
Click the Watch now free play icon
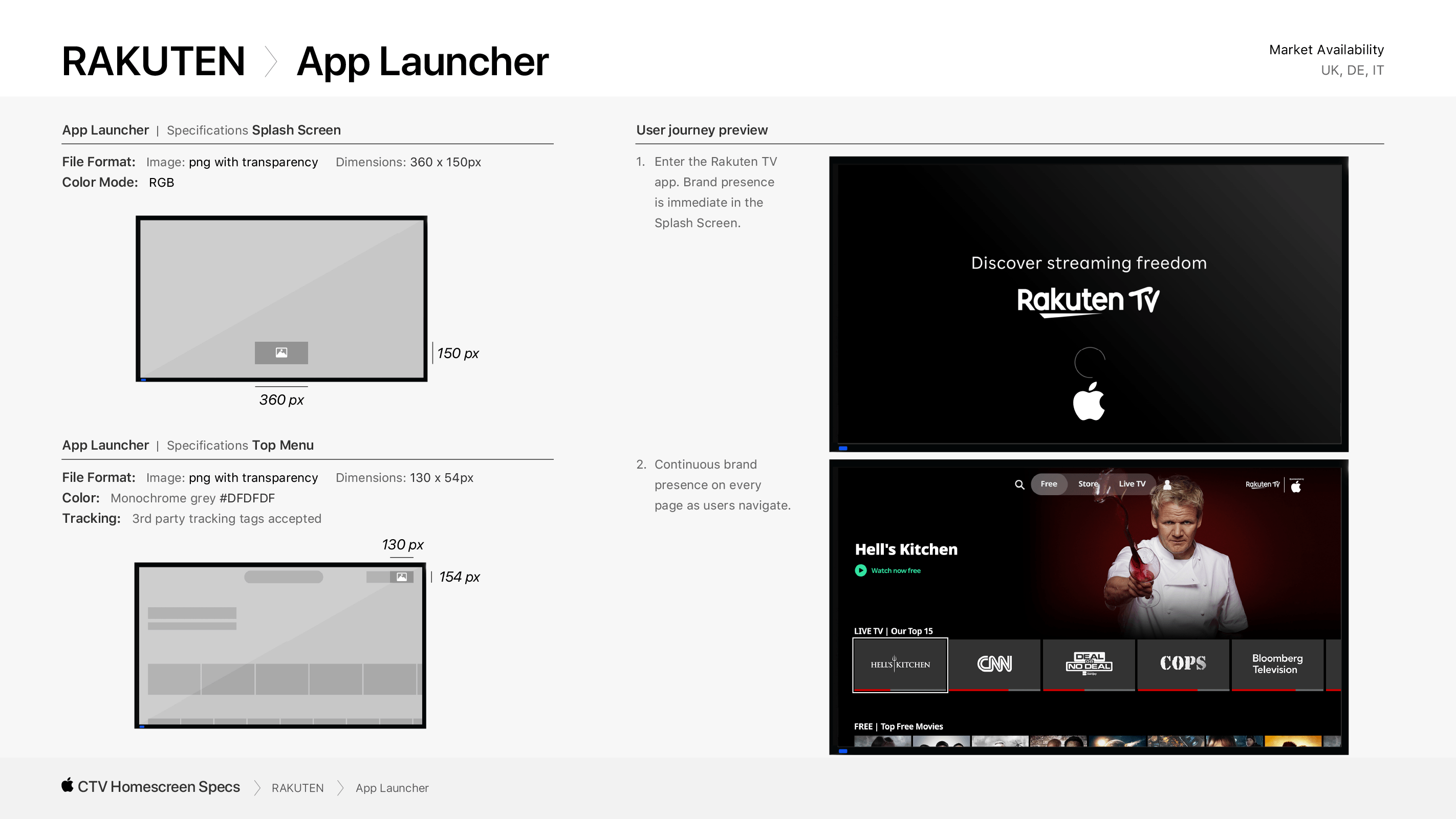click(860, 570)
